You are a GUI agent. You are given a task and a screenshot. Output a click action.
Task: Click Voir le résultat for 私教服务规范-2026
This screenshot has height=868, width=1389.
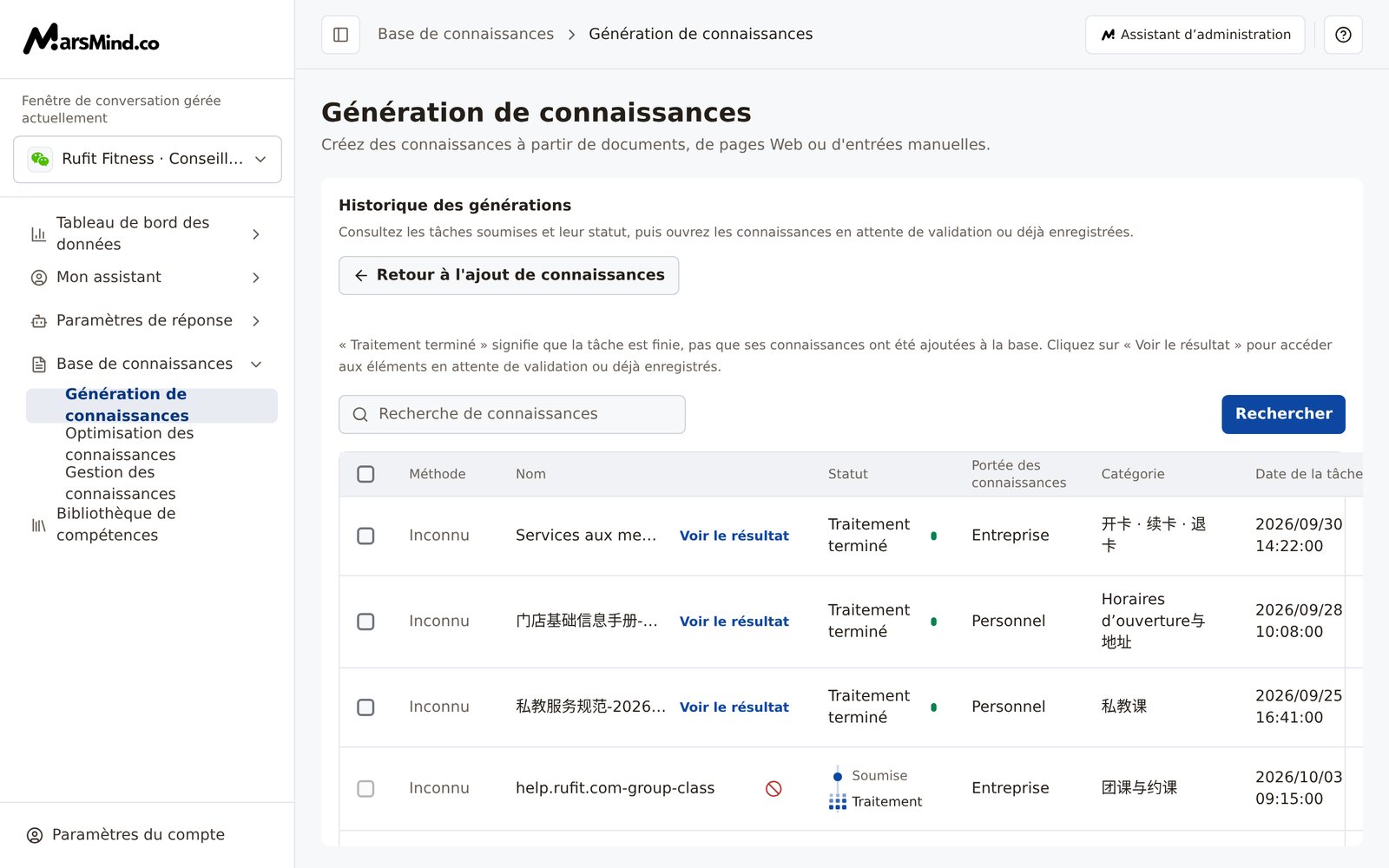pyautogui.click(x=734, y=707)
